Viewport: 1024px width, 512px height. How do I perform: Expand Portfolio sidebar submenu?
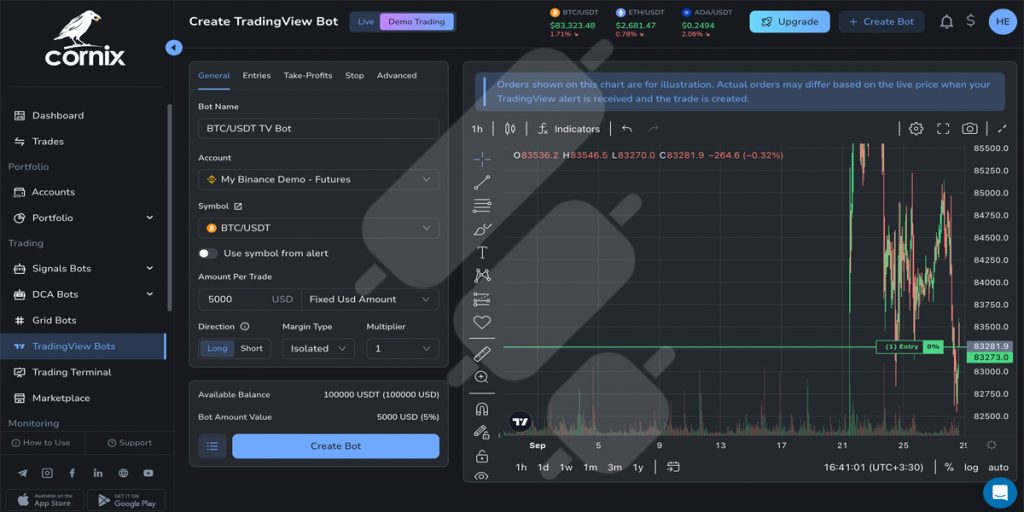coord(150,217)
